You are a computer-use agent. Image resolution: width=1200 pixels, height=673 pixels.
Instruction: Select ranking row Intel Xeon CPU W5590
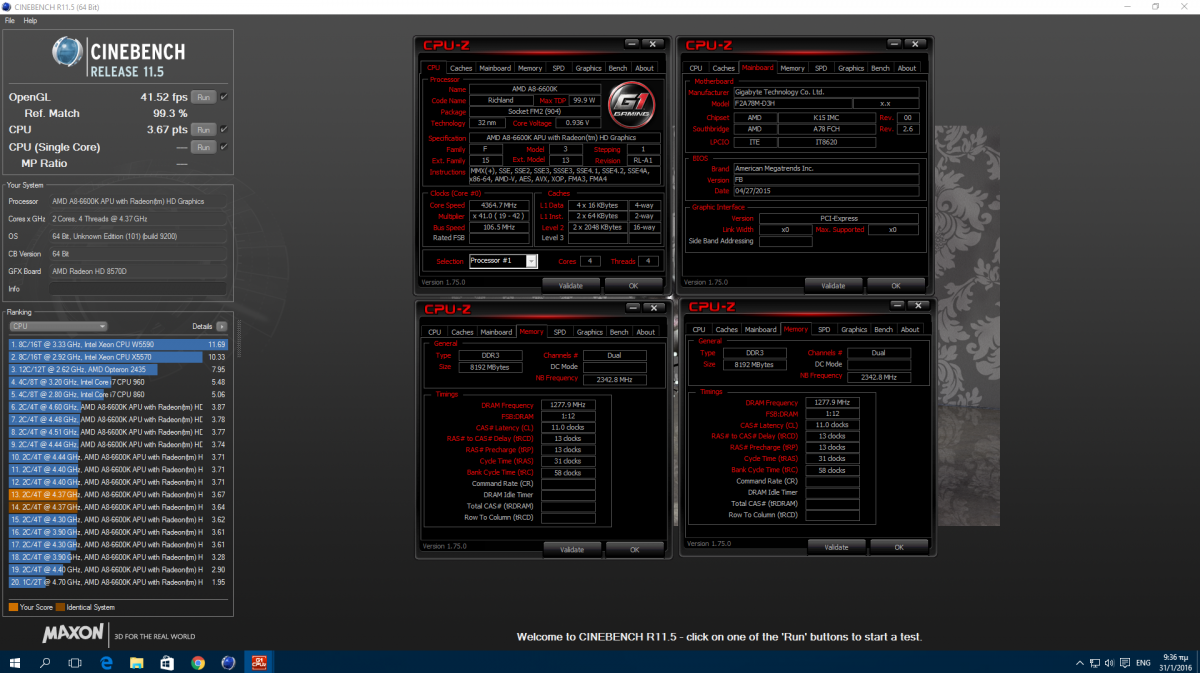(x=118, y=344)
